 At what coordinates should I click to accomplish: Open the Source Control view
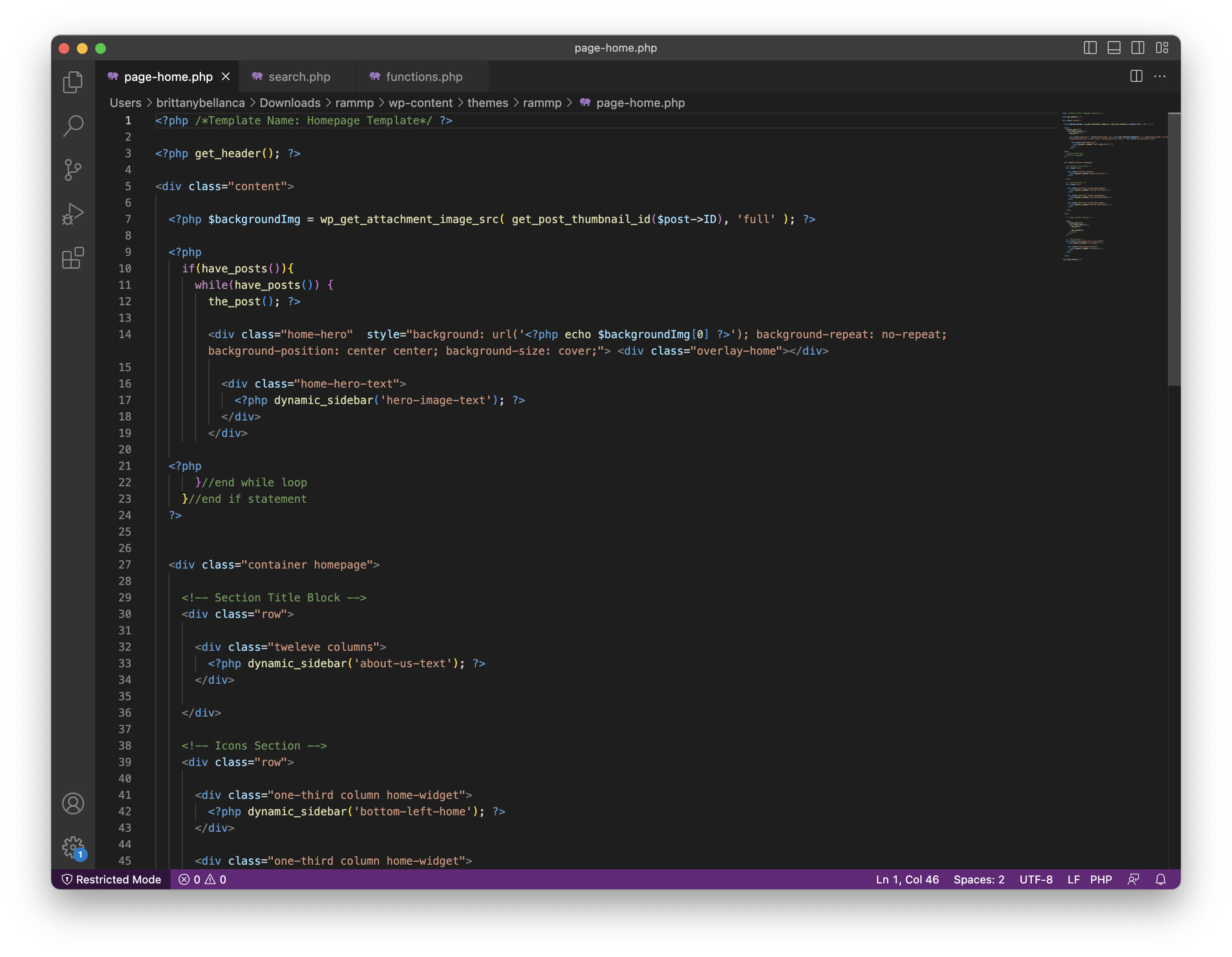tap(73, 169)
